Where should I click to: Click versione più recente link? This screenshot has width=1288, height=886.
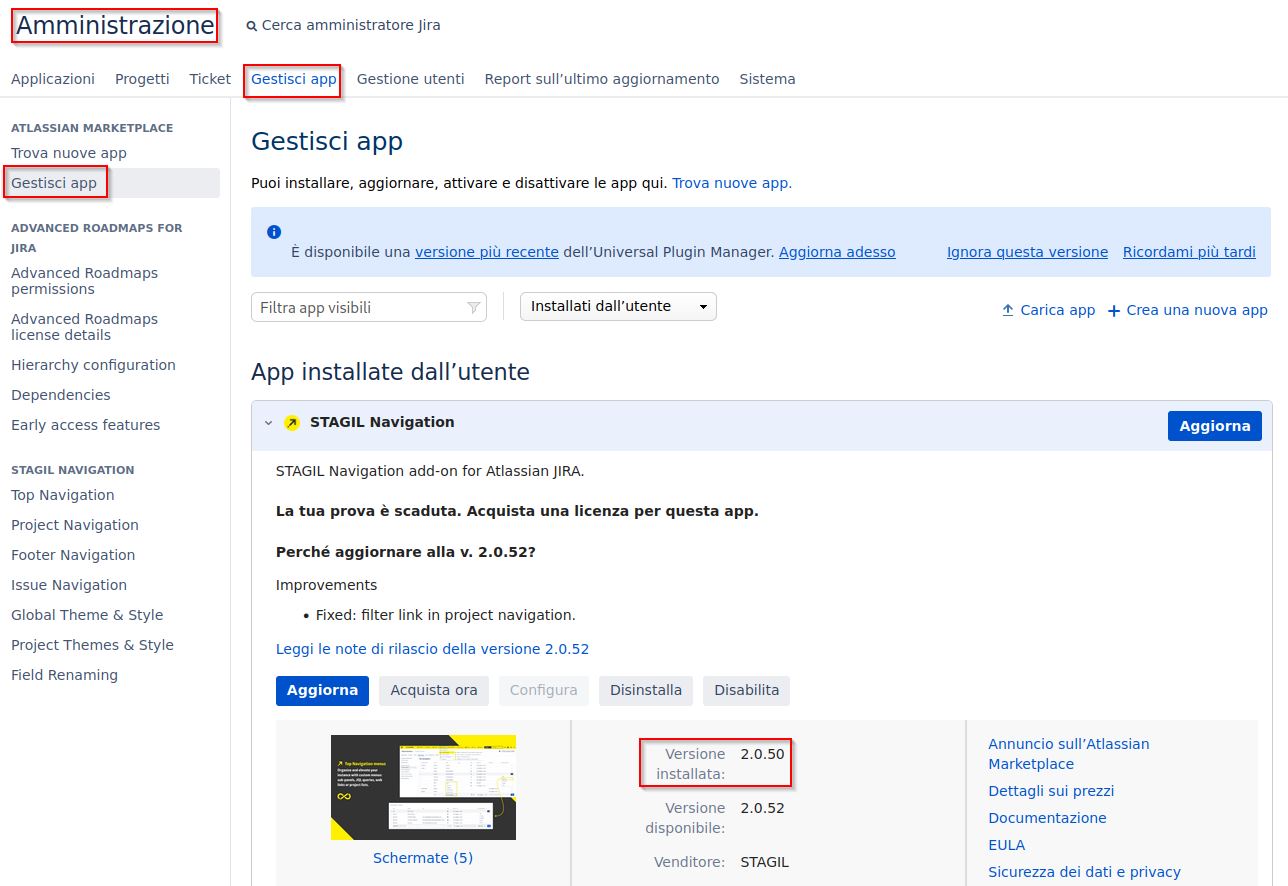pos(487,252)
